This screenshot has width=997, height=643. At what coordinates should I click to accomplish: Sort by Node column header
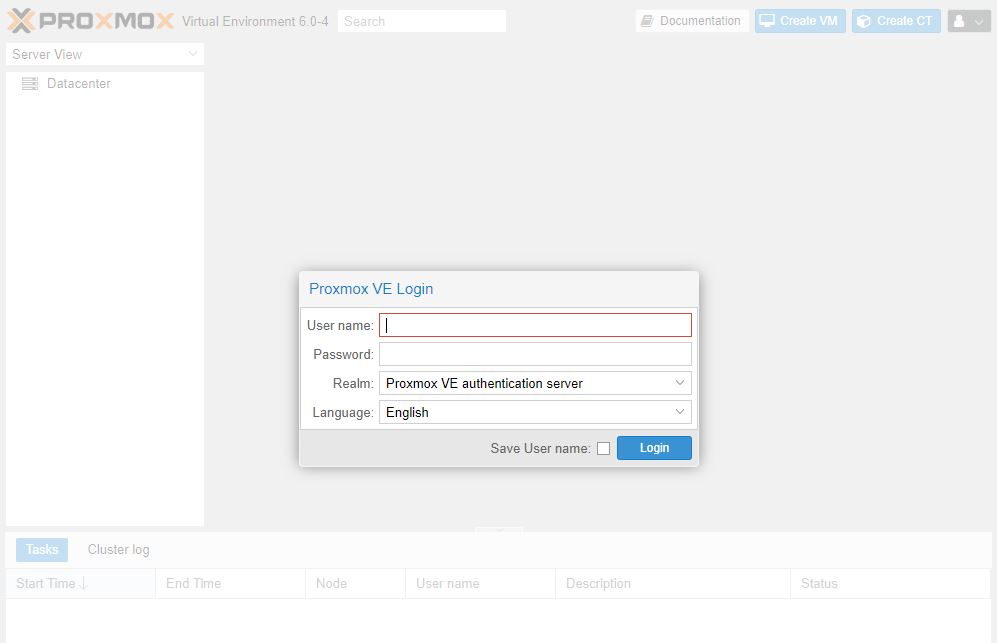coord(355,583)
